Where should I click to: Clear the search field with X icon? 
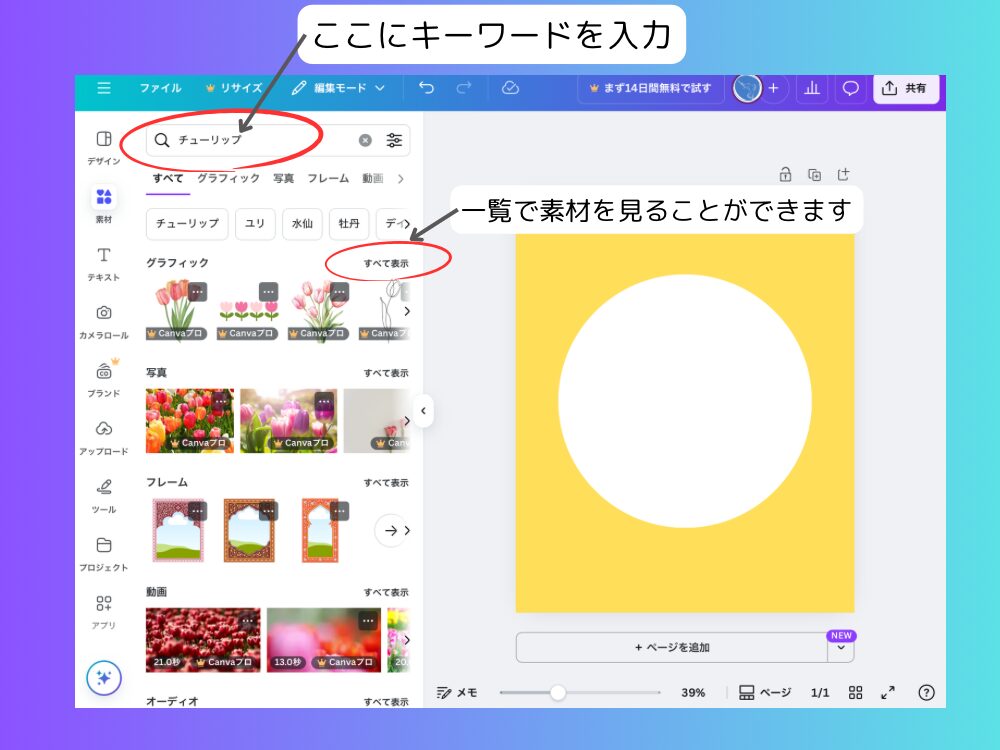[x=365, y=140]
